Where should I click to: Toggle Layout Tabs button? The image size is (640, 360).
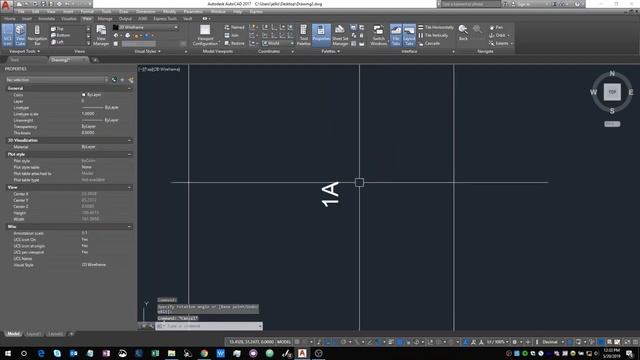pos(409,35)
